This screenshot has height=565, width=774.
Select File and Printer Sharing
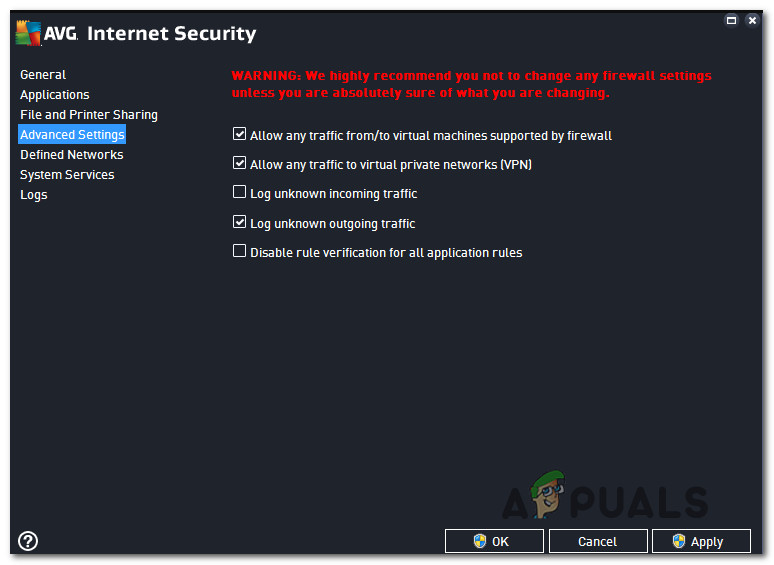pos(89,115)
